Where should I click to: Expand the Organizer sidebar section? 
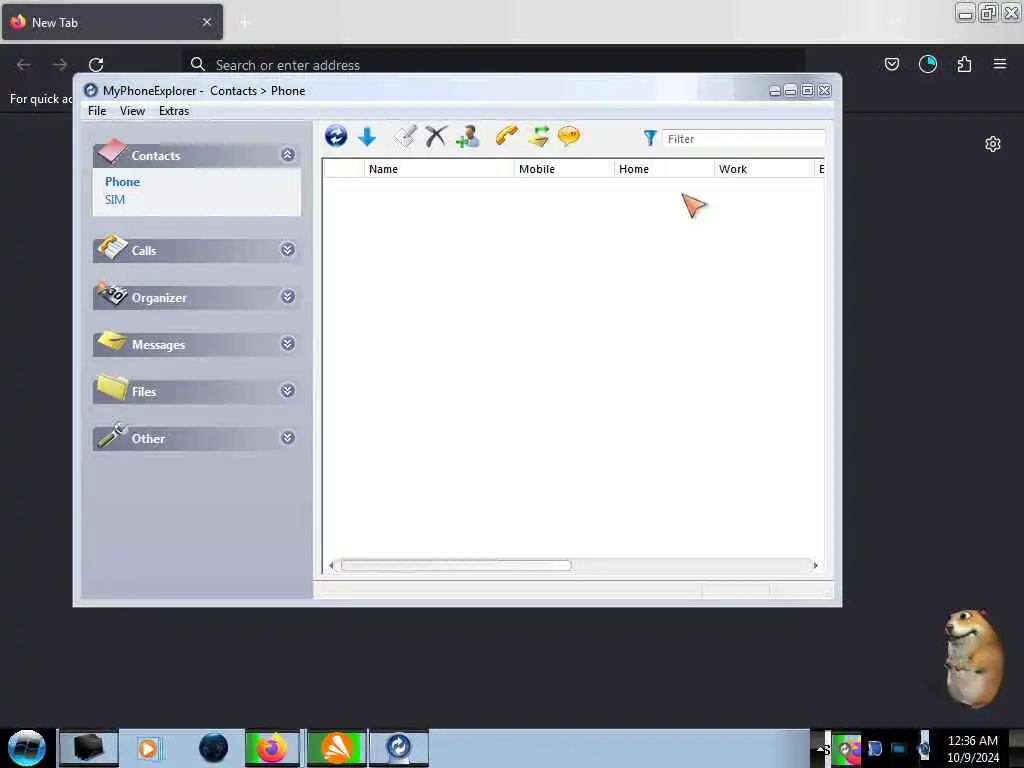pyautogui.click(x=287, y=296)
